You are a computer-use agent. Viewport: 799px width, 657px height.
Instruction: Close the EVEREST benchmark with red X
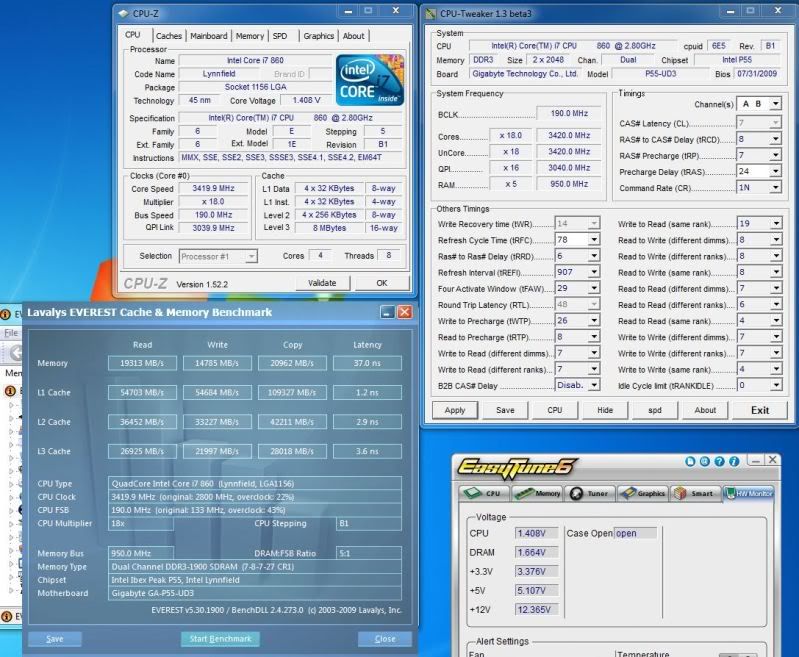click(405, 312)
